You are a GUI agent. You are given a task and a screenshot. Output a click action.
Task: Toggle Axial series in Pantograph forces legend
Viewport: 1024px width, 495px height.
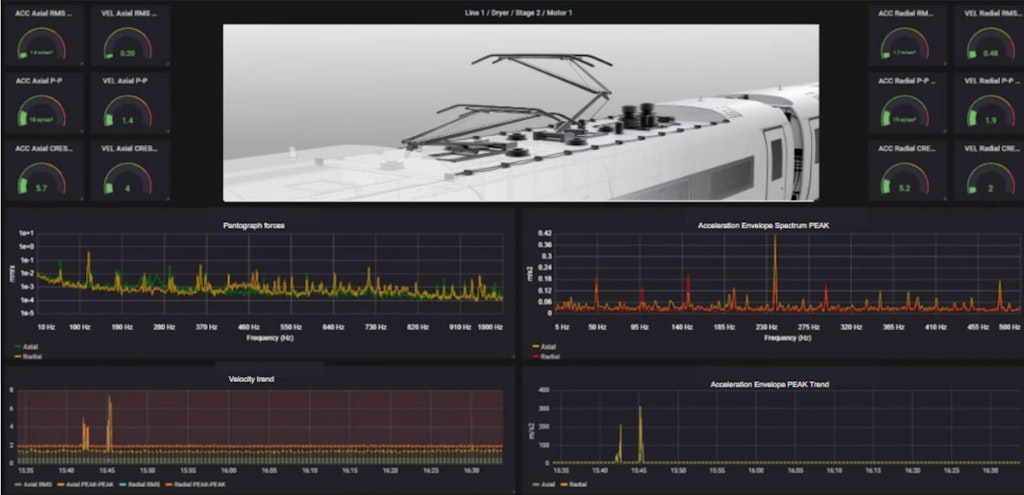[25, 347]
